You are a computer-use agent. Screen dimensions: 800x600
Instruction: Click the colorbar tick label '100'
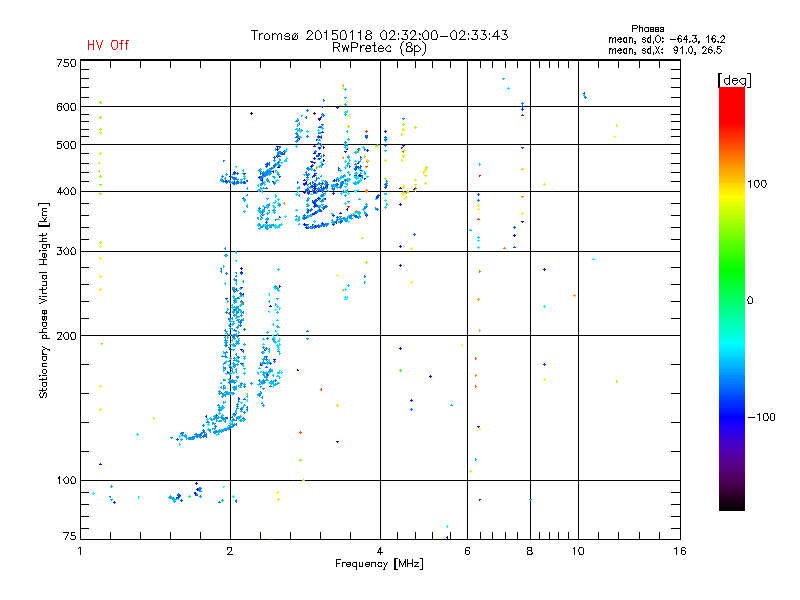(x=757, y=184)
